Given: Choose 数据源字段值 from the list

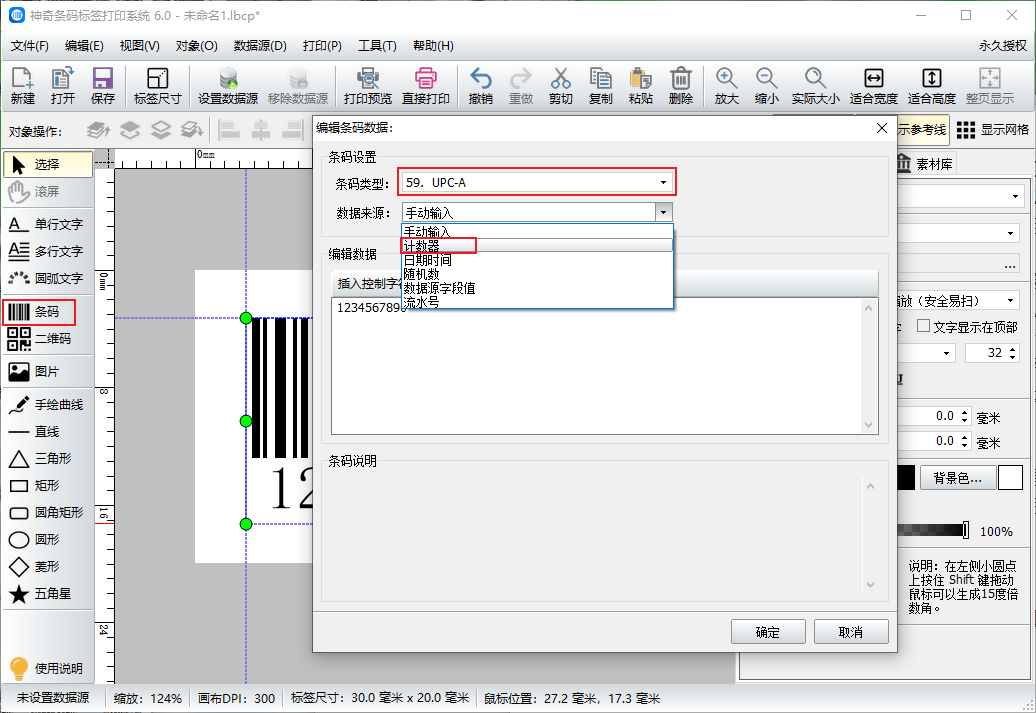Looking at the screenshot, I should 537,288.
